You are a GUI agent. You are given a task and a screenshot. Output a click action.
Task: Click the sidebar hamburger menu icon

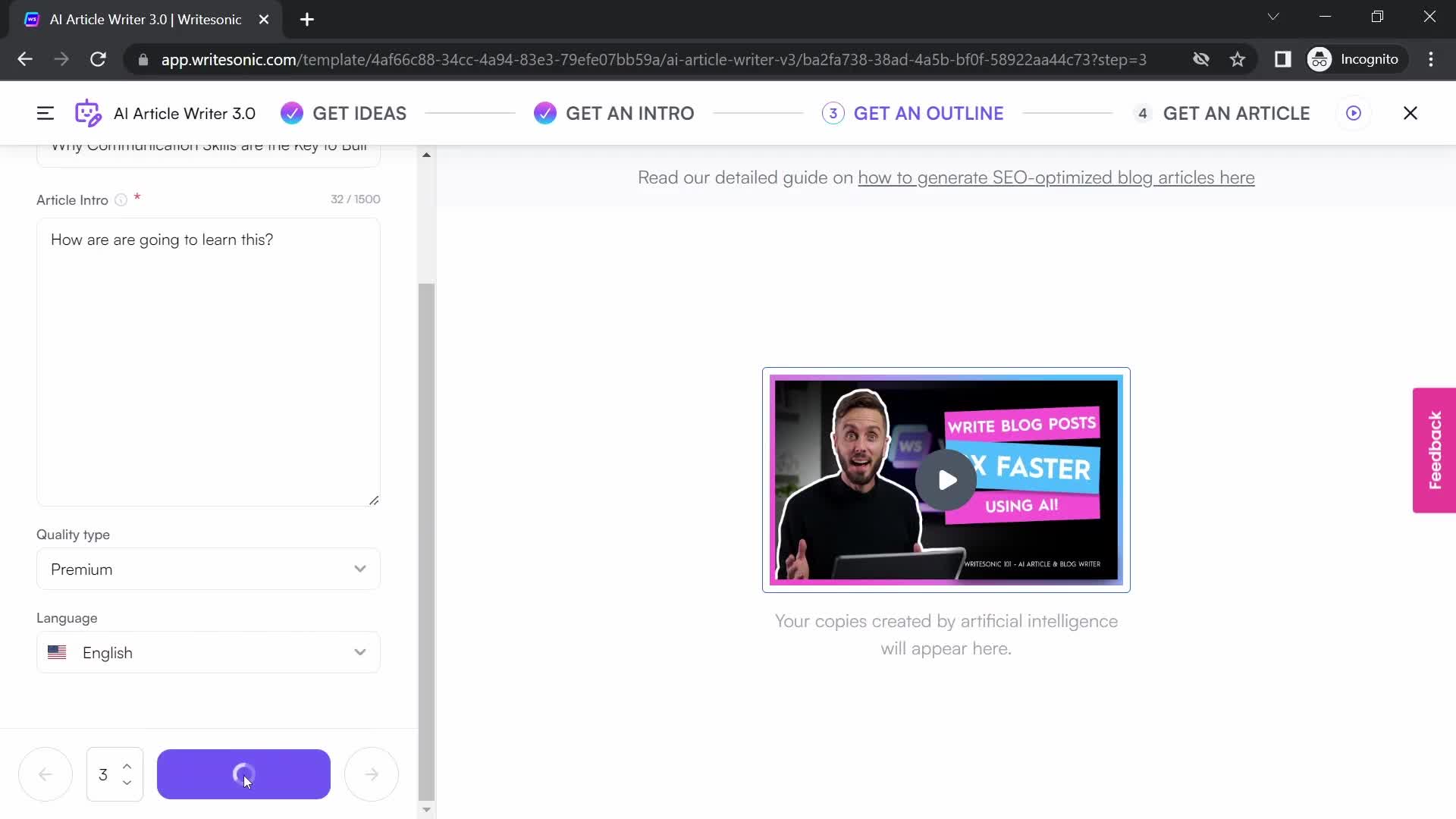tap(44, 112)
